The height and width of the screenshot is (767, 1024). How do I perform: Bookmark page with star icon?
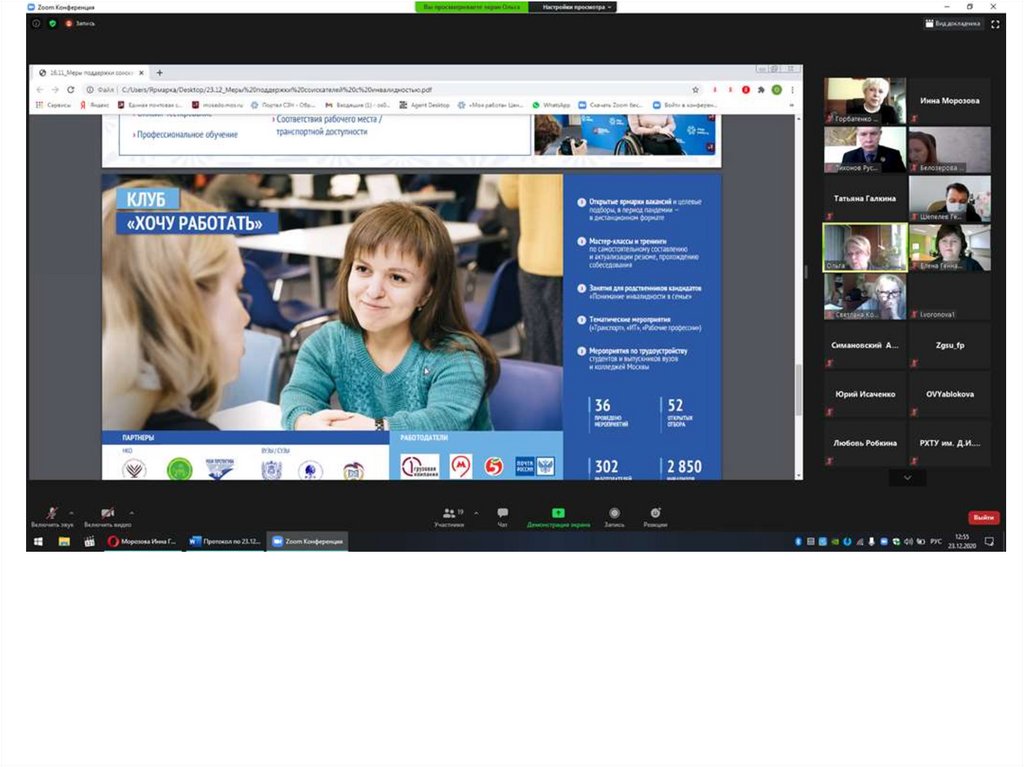696,90
